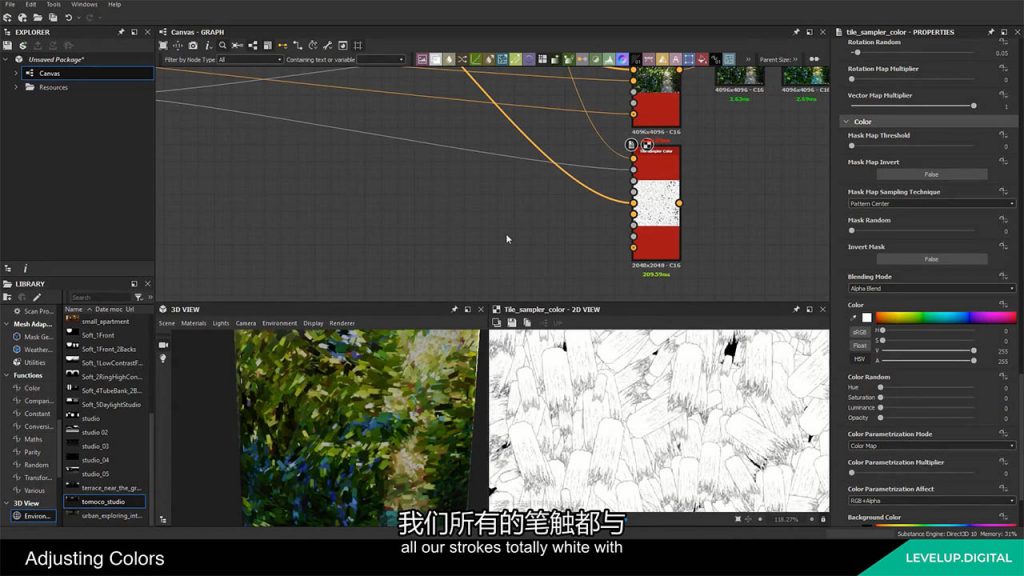Switch color mode to HSV
The image size is (1024, 576).
click(x=859, y=358)
